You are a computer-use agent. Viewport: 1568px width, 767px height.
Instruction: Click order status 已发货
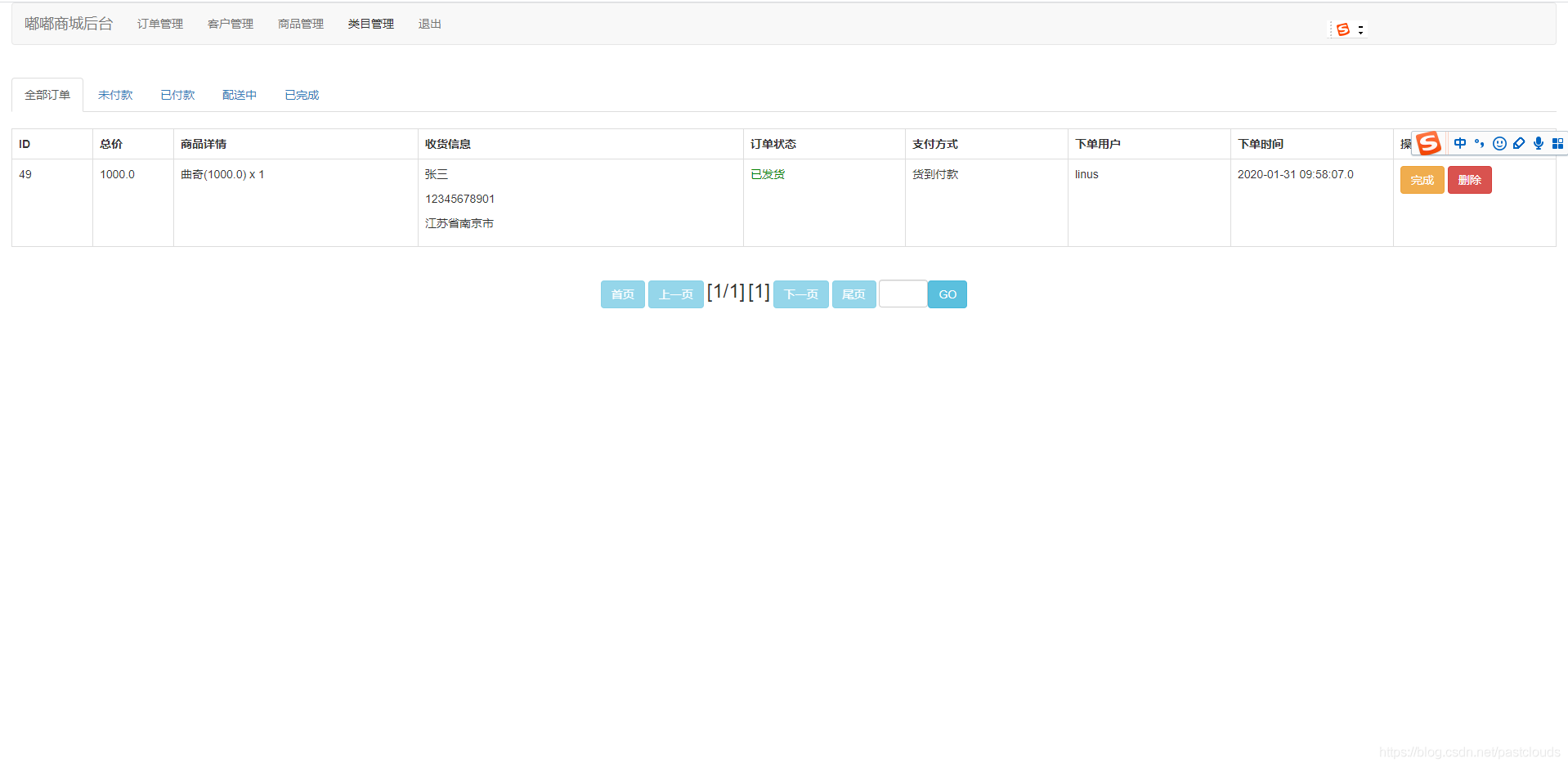click(x=768, y=174)
